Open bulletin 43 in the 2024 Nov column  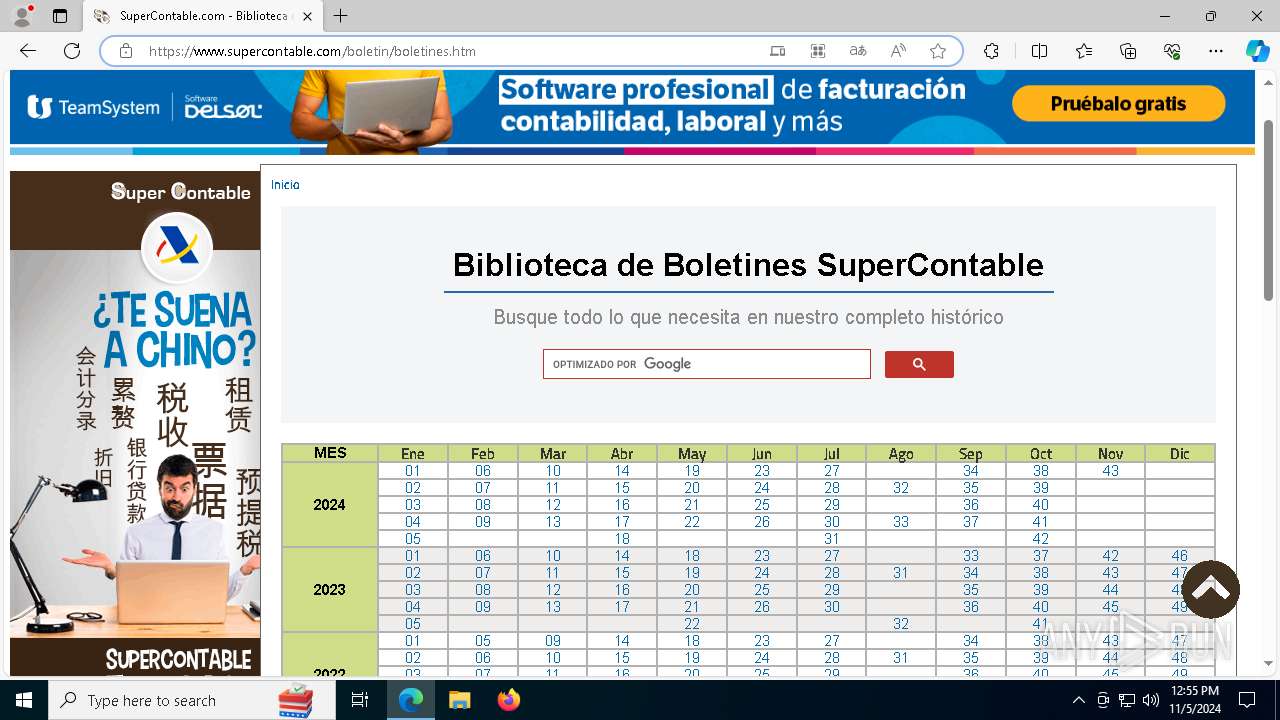click(1110, 471)
